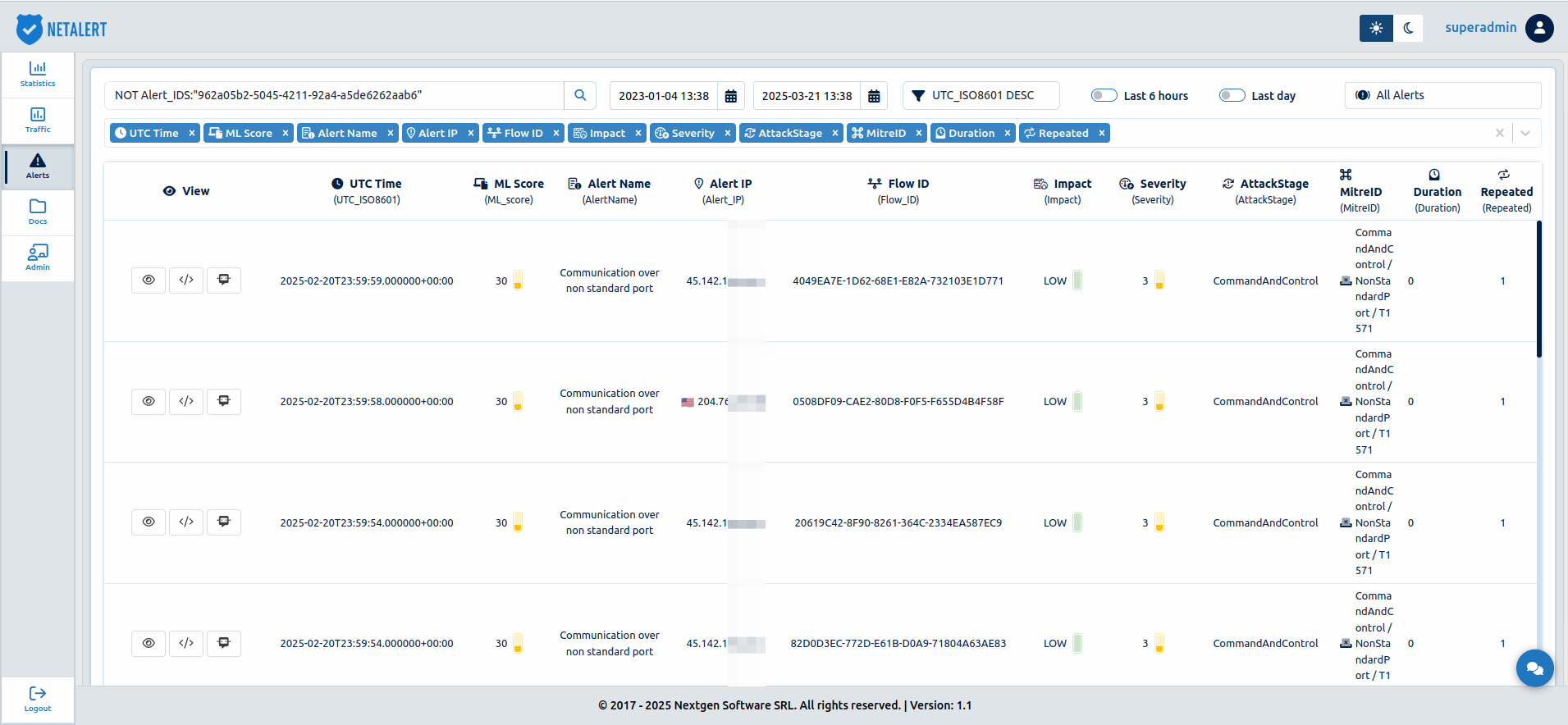
Task: Sort by UTC Time column header
Action: 367,191
